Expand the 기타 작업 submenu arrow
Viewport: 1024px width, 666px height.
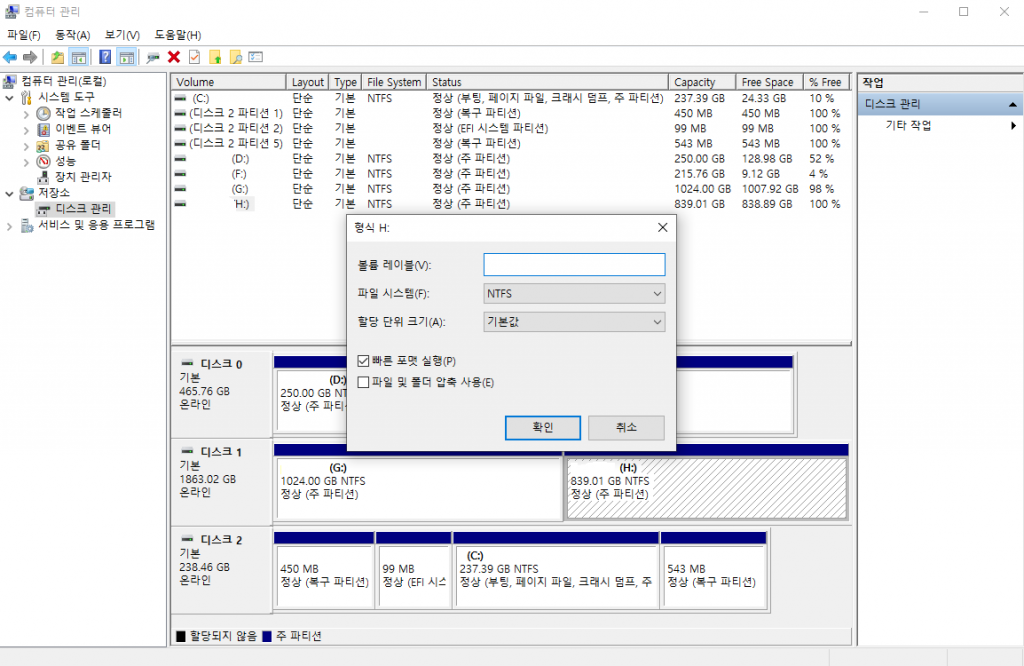pyautogui.click(x=1014, y=125)
